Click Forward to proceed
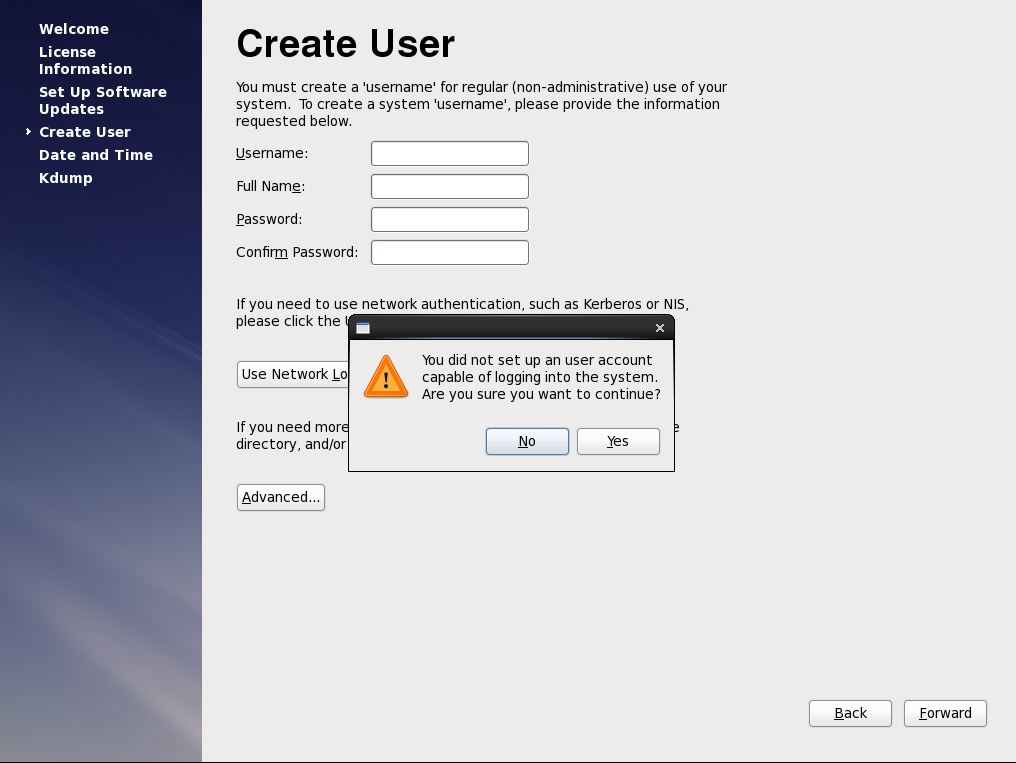Image resolution: width=1016 pixels, height=763 pixels. (945, 713)
